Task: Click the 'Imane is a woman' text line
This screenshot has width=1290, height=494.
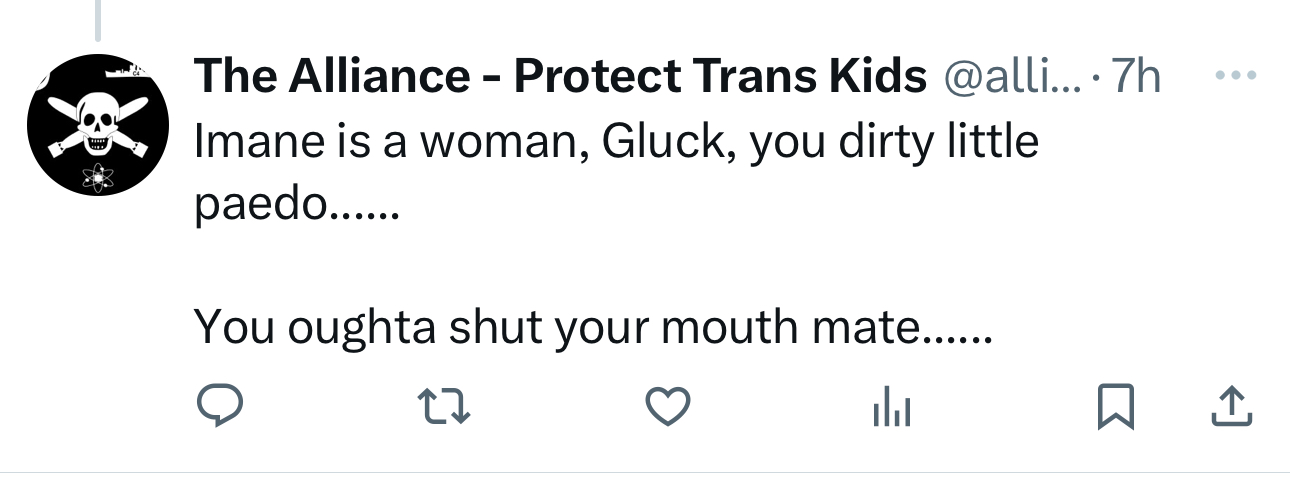Action: pyautogui.click(x=615, y=141)
